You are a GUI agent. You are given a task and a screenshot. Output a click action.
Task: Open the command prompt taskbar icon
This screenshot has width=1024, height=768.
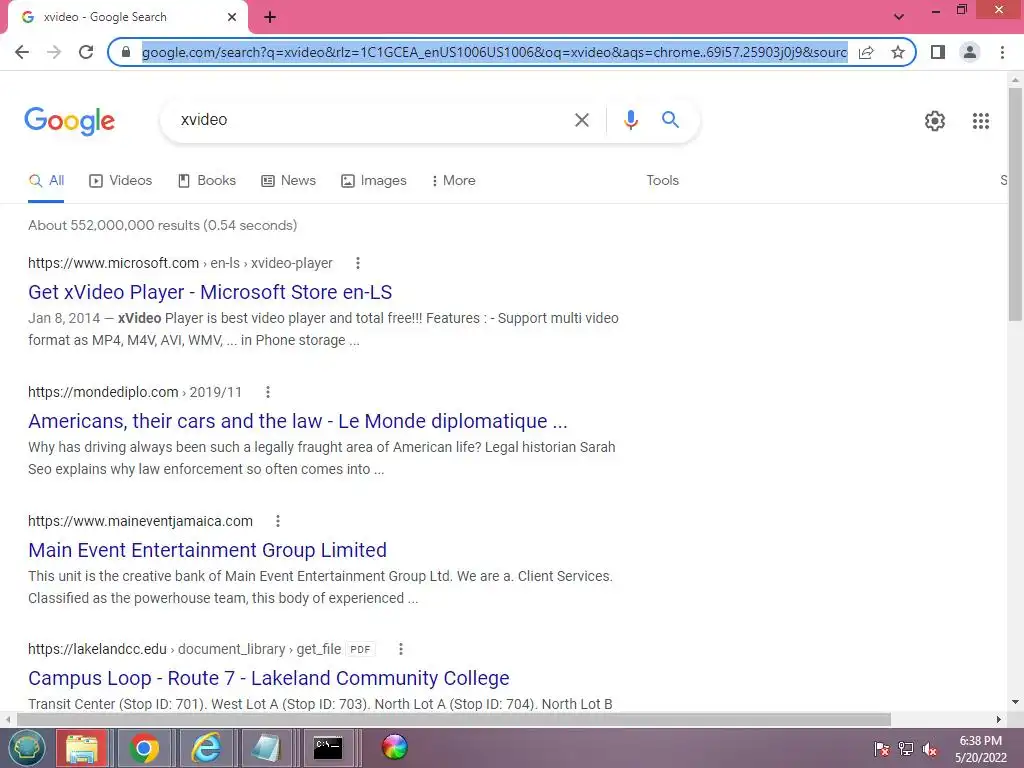(328, 748)
